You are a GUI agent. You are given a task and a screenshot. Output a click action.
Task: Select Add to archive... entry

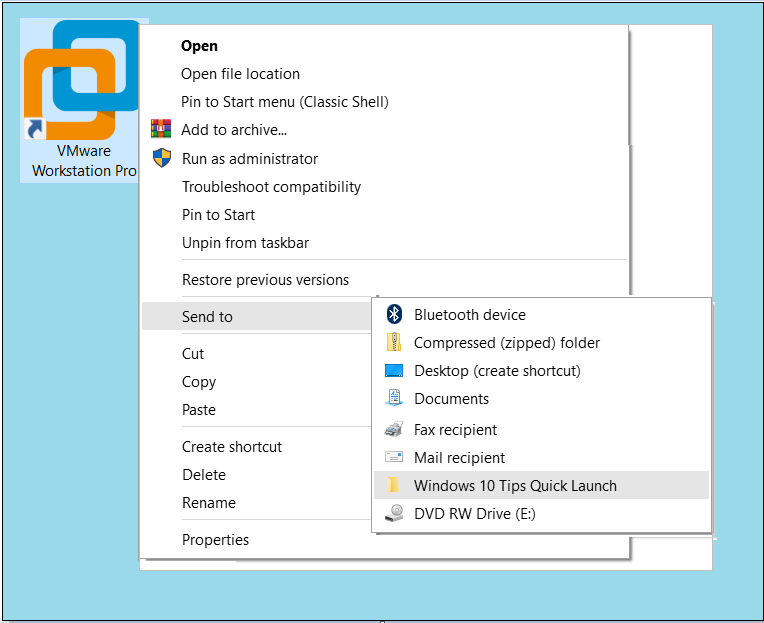click(384, 130)
